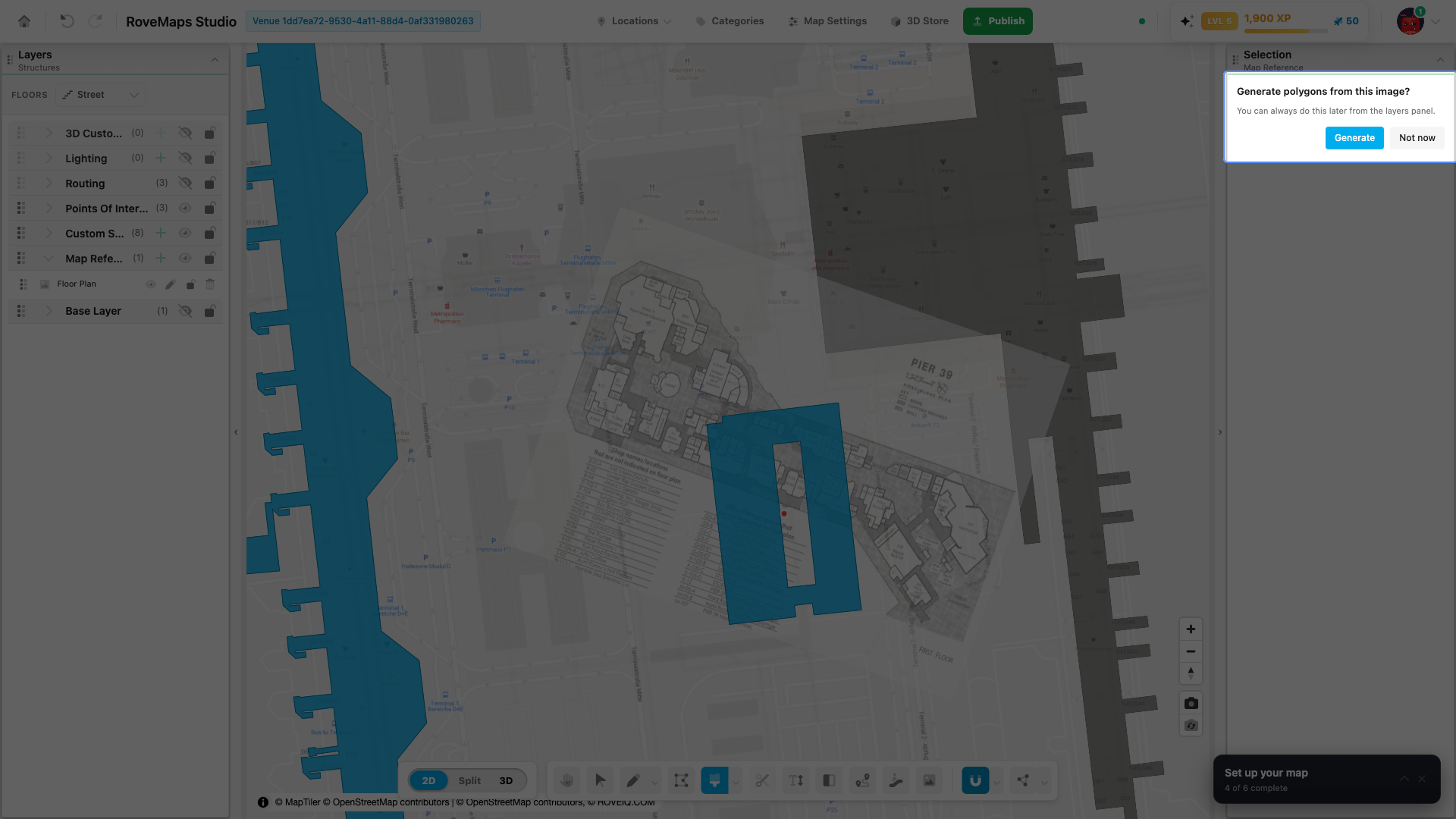Show the Routing layer
Image resolution: width=1456 pixels, height=819 pixels.
pos(185,183)
